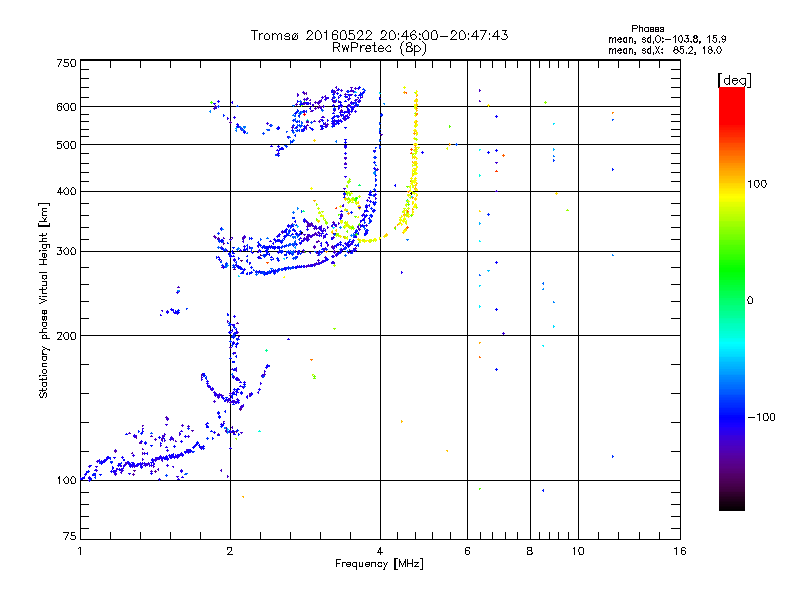Click the phase colorbar gradient

(732, 299)
